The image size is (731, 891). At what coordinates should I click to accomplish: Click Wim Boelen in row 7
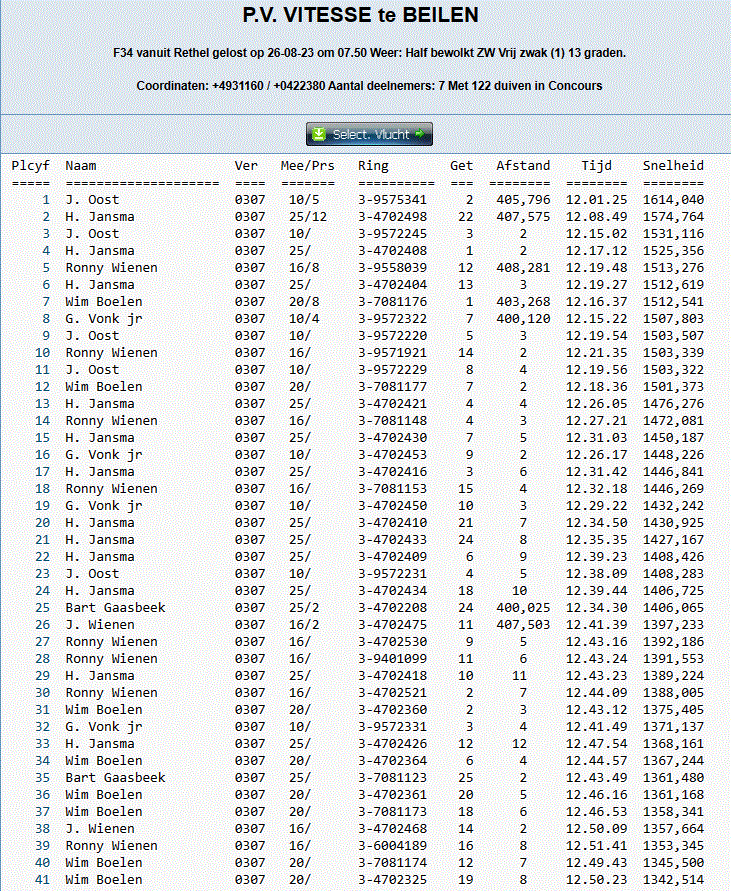(x=104, y=302)
